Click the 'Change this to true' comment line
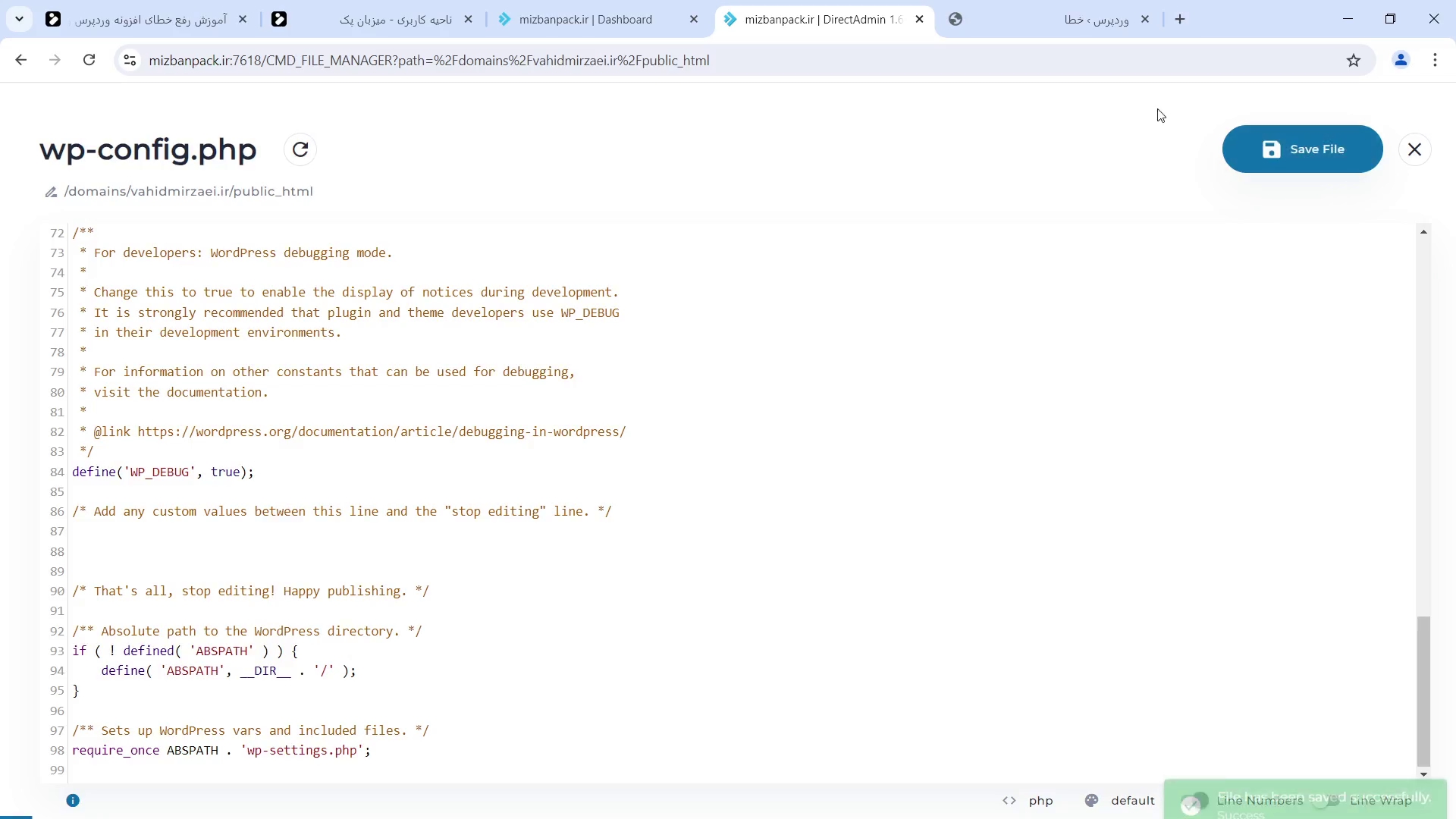Viewport: 1456px width, 819px height. (x=350, y=293)
